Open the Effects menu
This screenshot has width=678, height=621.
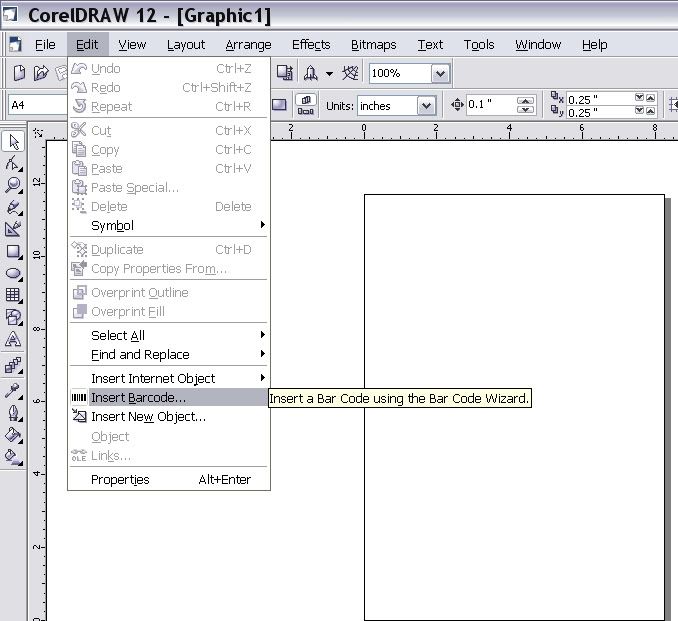pyautogui.click(x=311, y=45)
